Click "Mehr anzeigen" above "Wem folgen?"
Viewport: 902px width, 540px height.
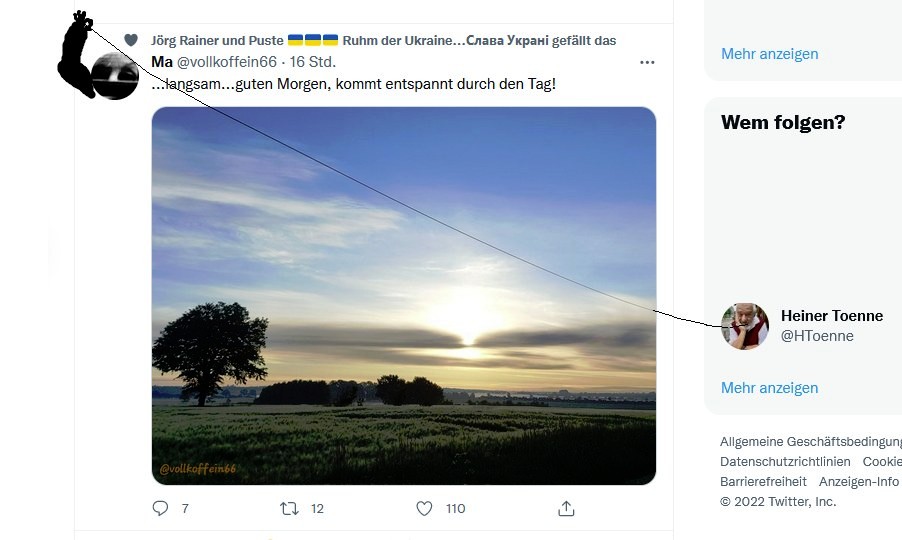pyautogui.click(x=769, y=54)
